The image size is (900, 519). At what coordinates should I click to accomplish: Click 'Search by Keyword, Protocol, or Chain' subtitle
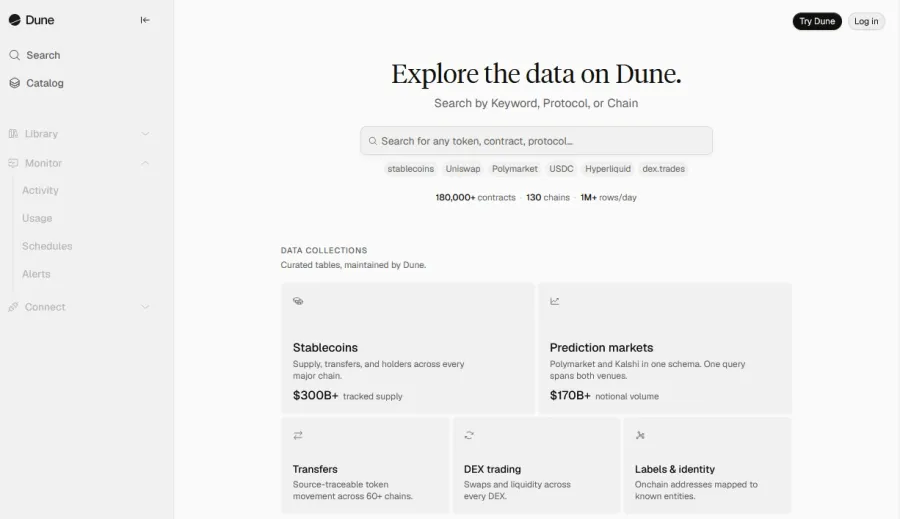(536, 103)
